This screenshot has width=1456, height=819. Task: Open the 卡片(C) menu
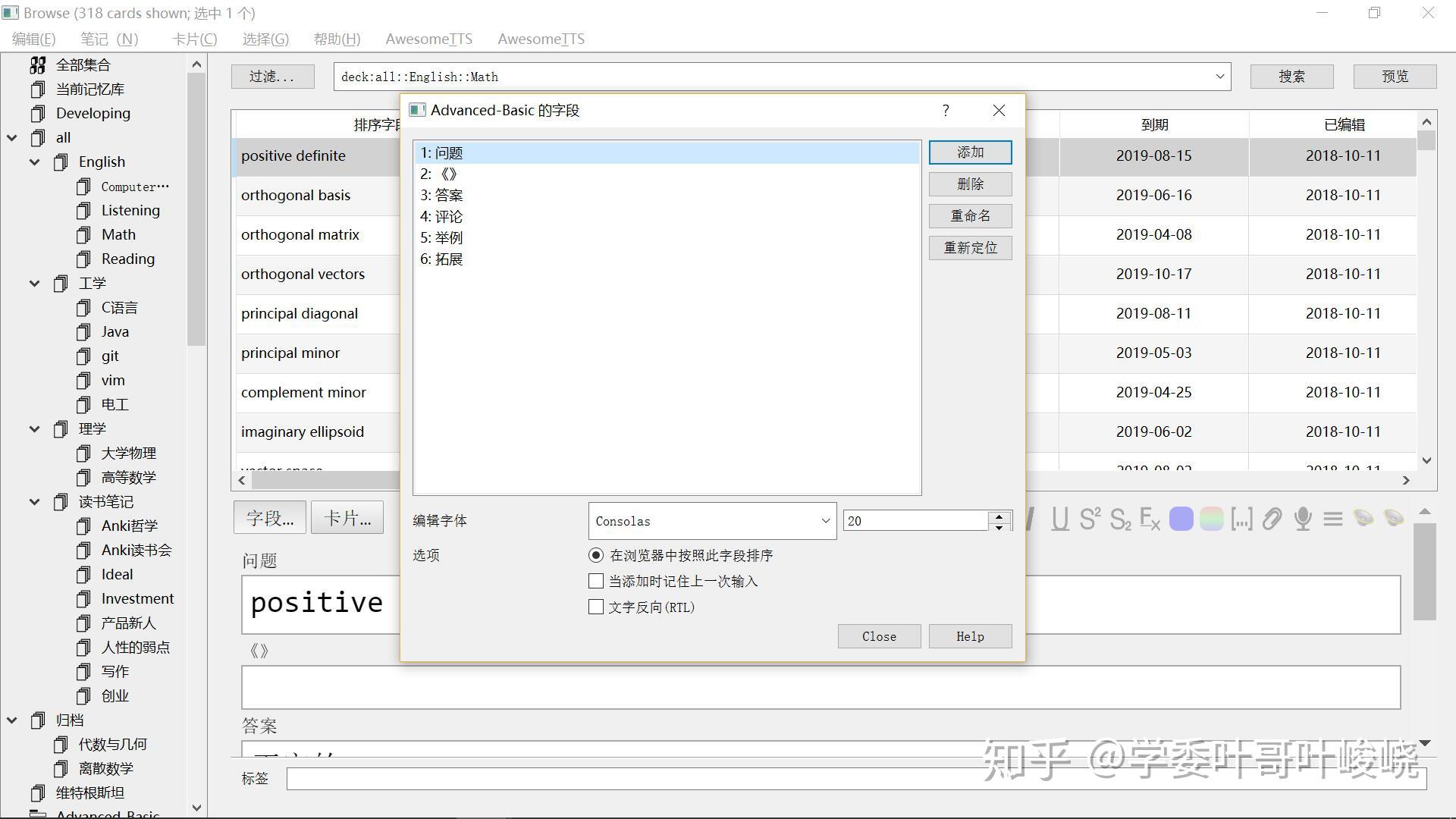coord(194,39)
